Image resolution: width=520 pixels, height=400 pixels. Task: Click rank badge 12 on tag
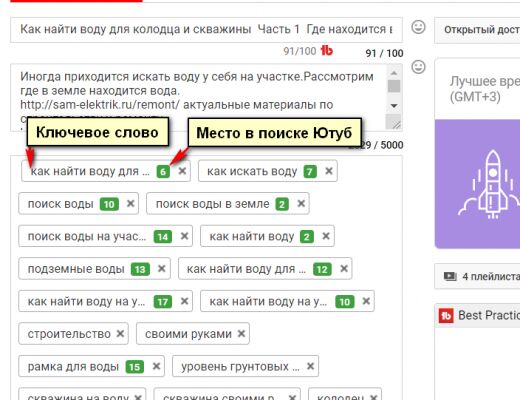[x=322, y=269]
